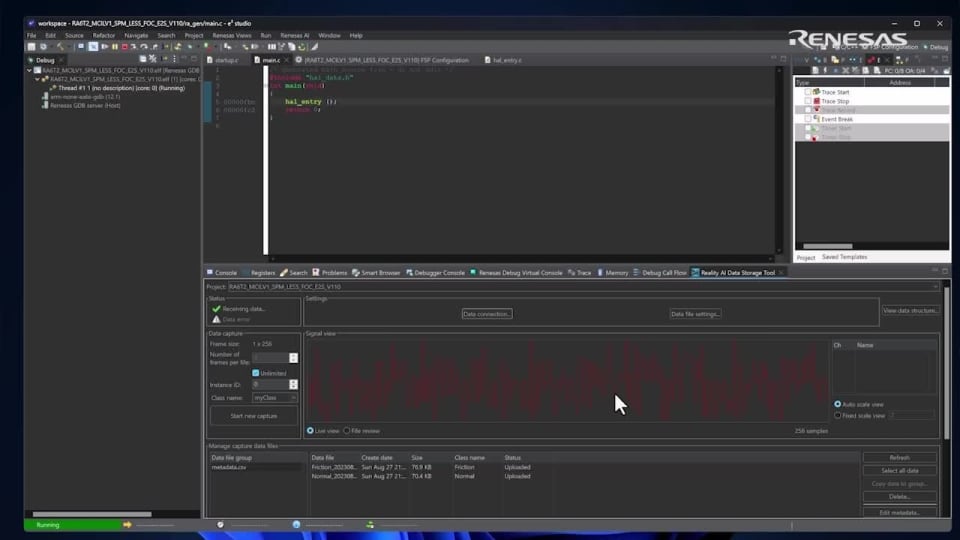
Task: Click the Trace Start event icon
Action: point(816,92)
